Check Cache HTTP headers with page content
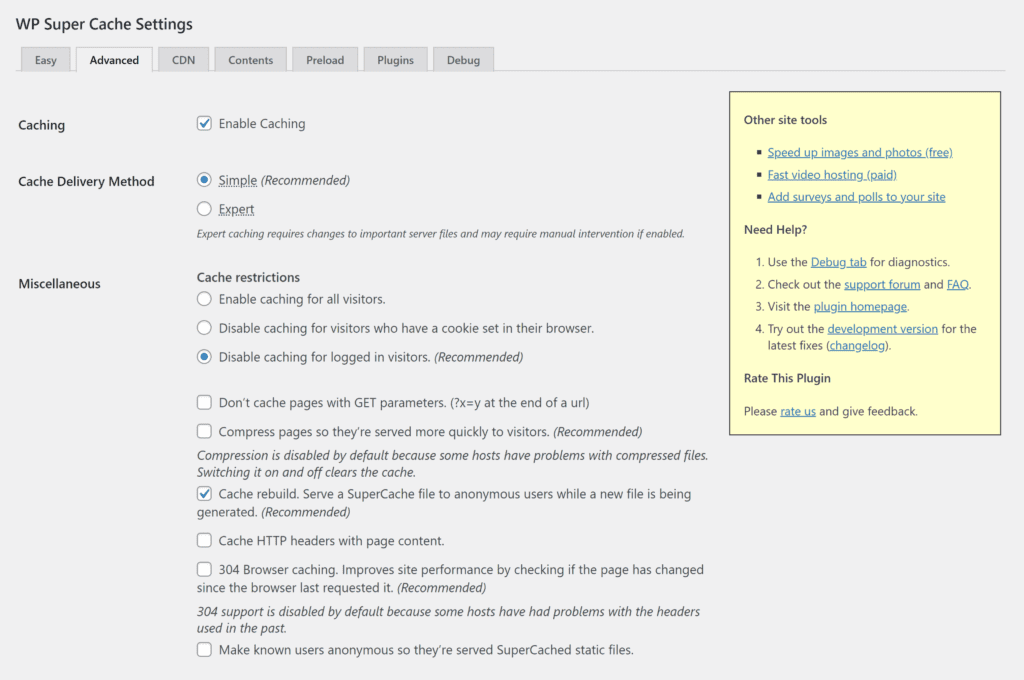Viewport: 1024px width, 680px height. 204,540
